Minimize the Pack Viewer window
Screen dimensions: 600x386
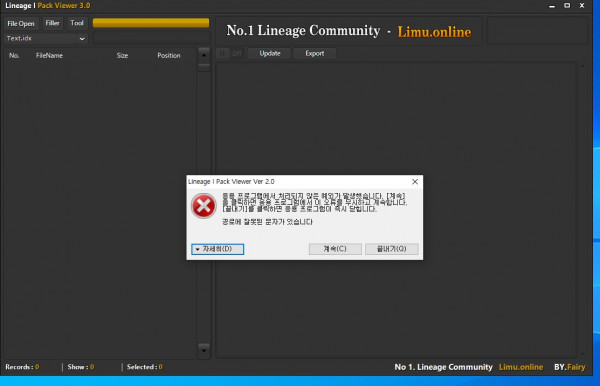pos(552,6)
